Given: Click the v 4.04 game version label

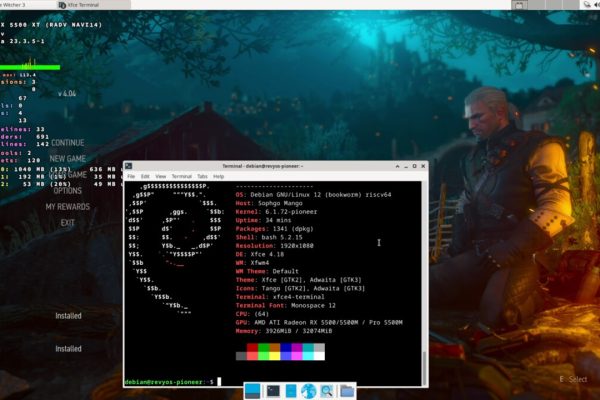Looking at the screenshot, I should [x=67, y=93].
